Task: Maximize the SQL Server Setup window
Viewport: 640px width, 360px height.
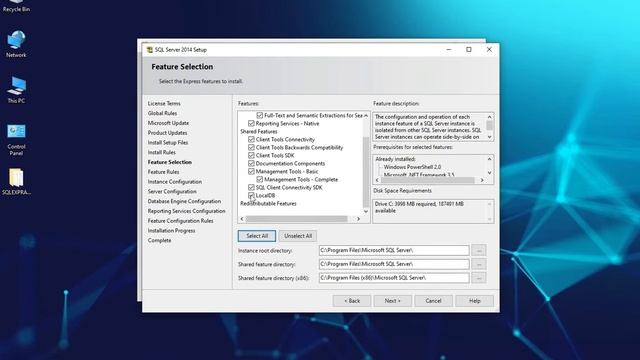Action: click(x=469, y=49)
